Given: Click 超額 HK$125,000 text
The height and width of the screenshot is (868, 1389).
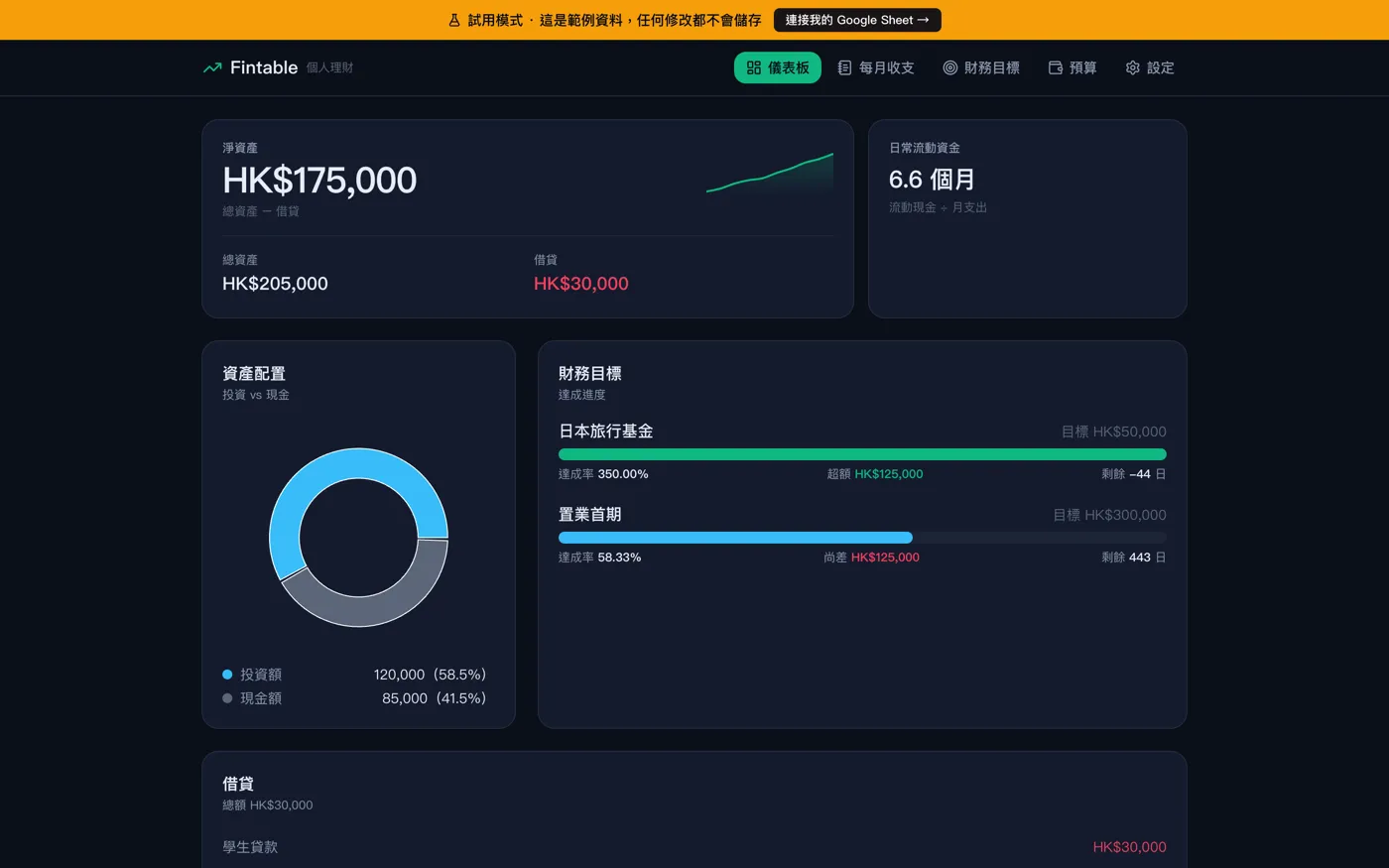Looking at the screenshot, I should coord(875,474).
